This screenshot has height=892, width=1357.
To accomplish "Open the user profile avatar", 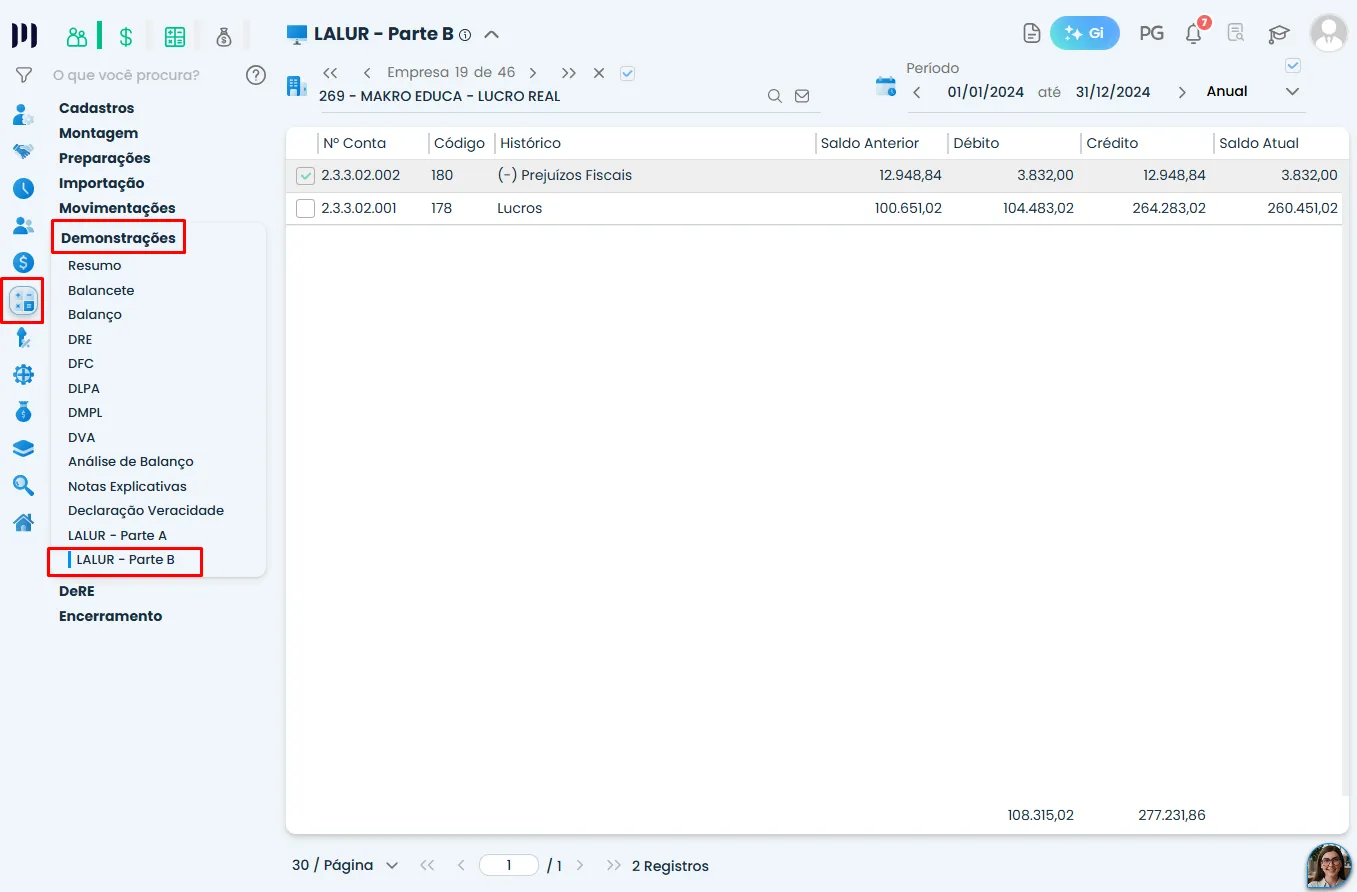I will click(x=1329, y=33).
